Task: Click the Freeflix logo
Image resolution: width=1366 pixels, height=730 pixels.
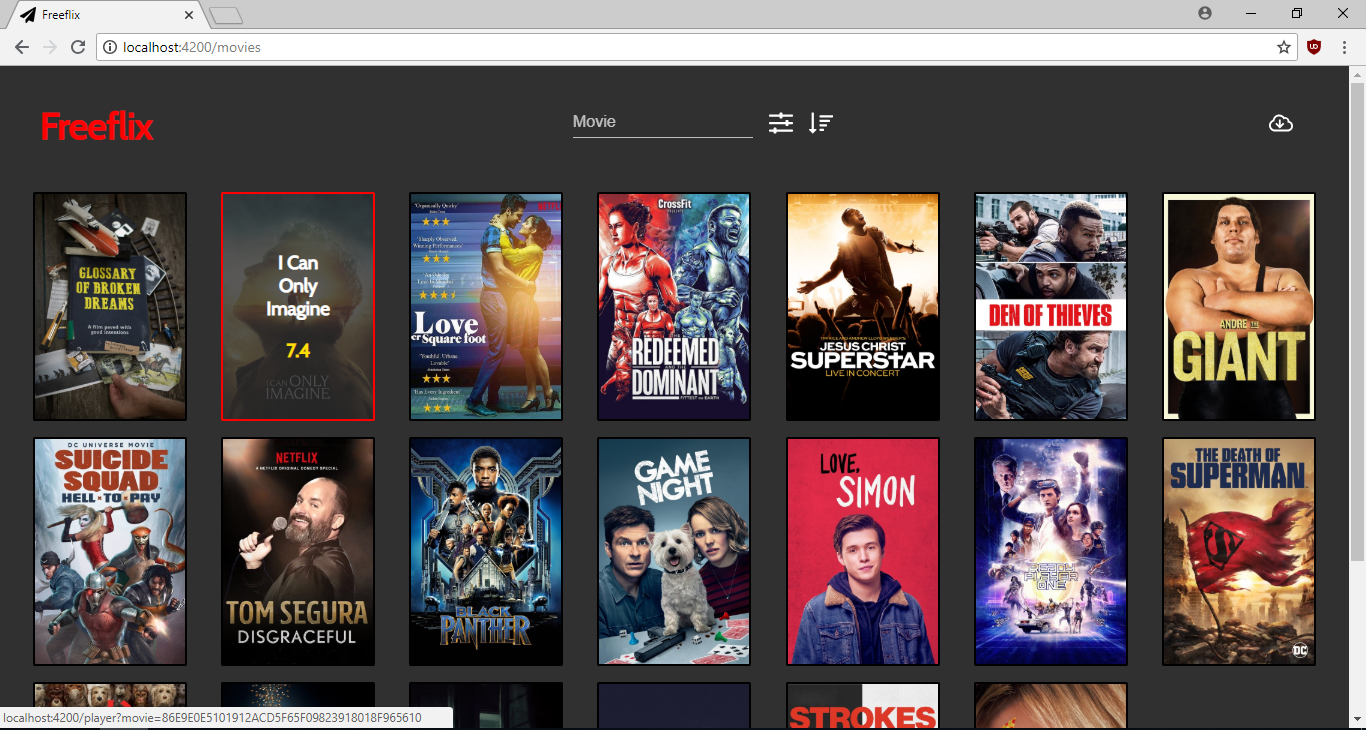Action: point(97,126)
